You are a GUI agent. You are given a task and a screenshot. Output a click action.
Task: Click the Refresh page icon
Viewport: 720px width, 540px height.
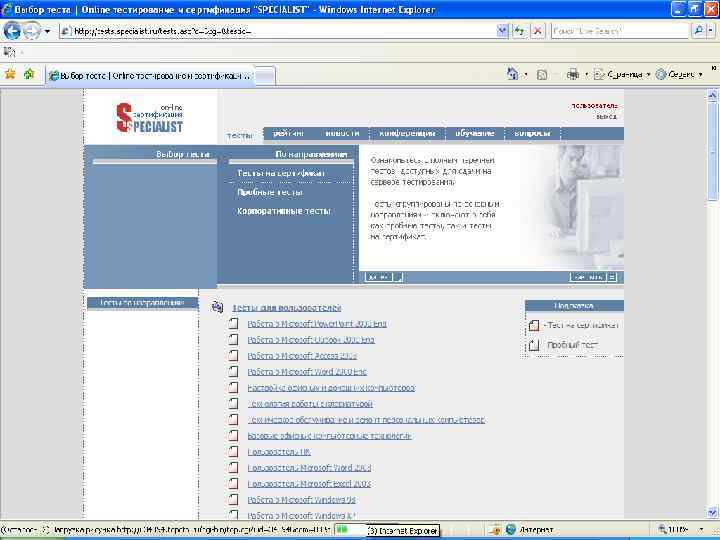pos(519,31)
